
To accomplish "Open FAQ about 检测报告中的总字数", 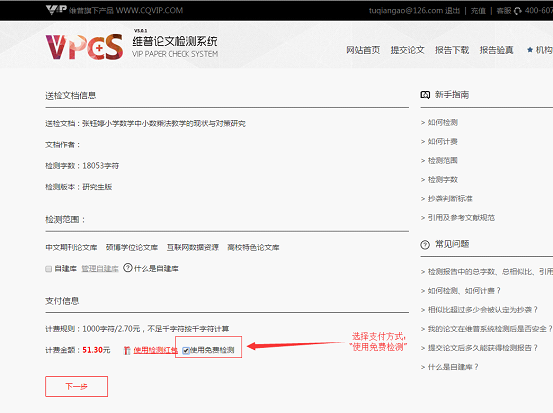I will tap(490, 272).
